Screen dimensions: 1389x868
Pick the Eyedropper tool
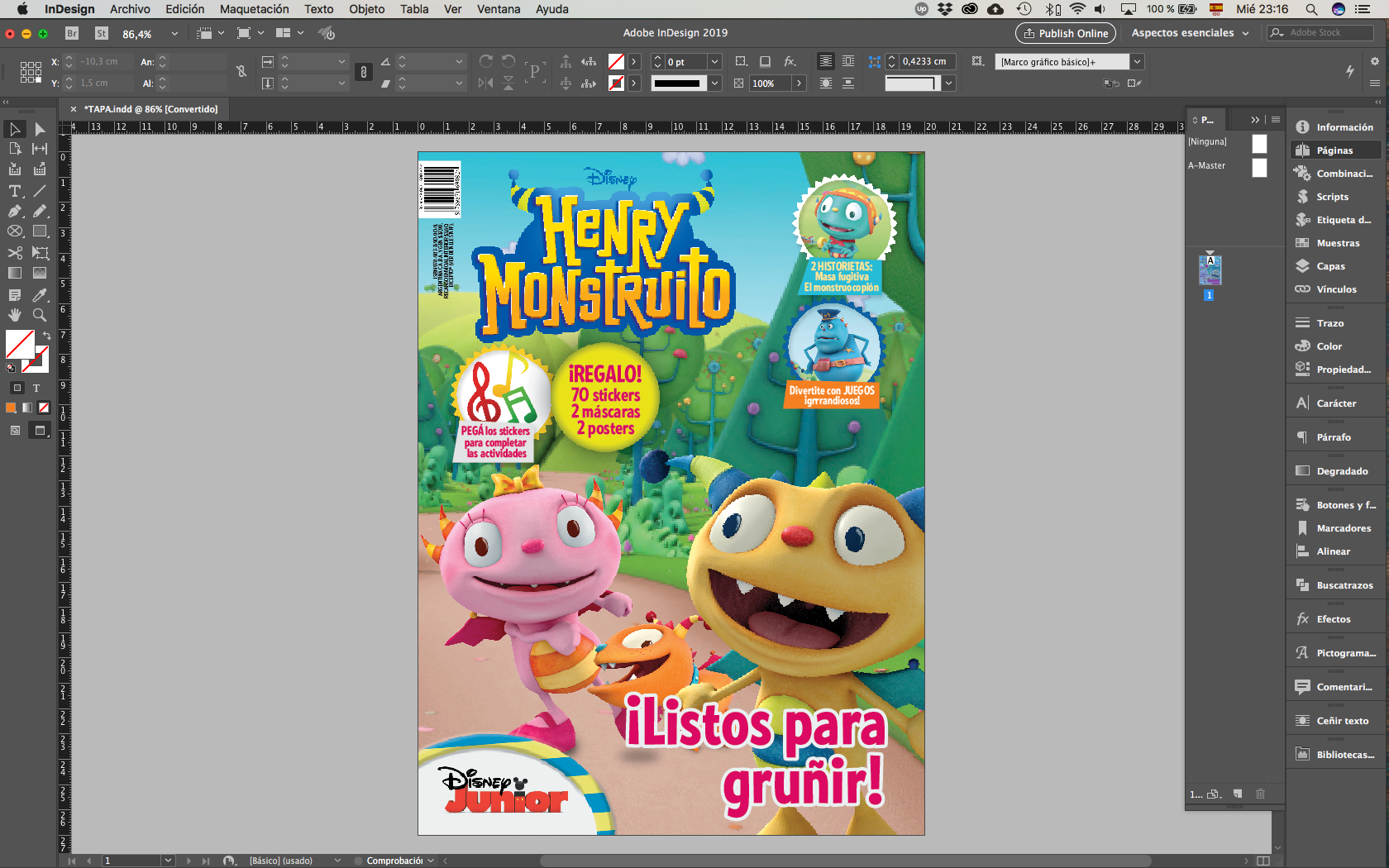coord(40,295)
